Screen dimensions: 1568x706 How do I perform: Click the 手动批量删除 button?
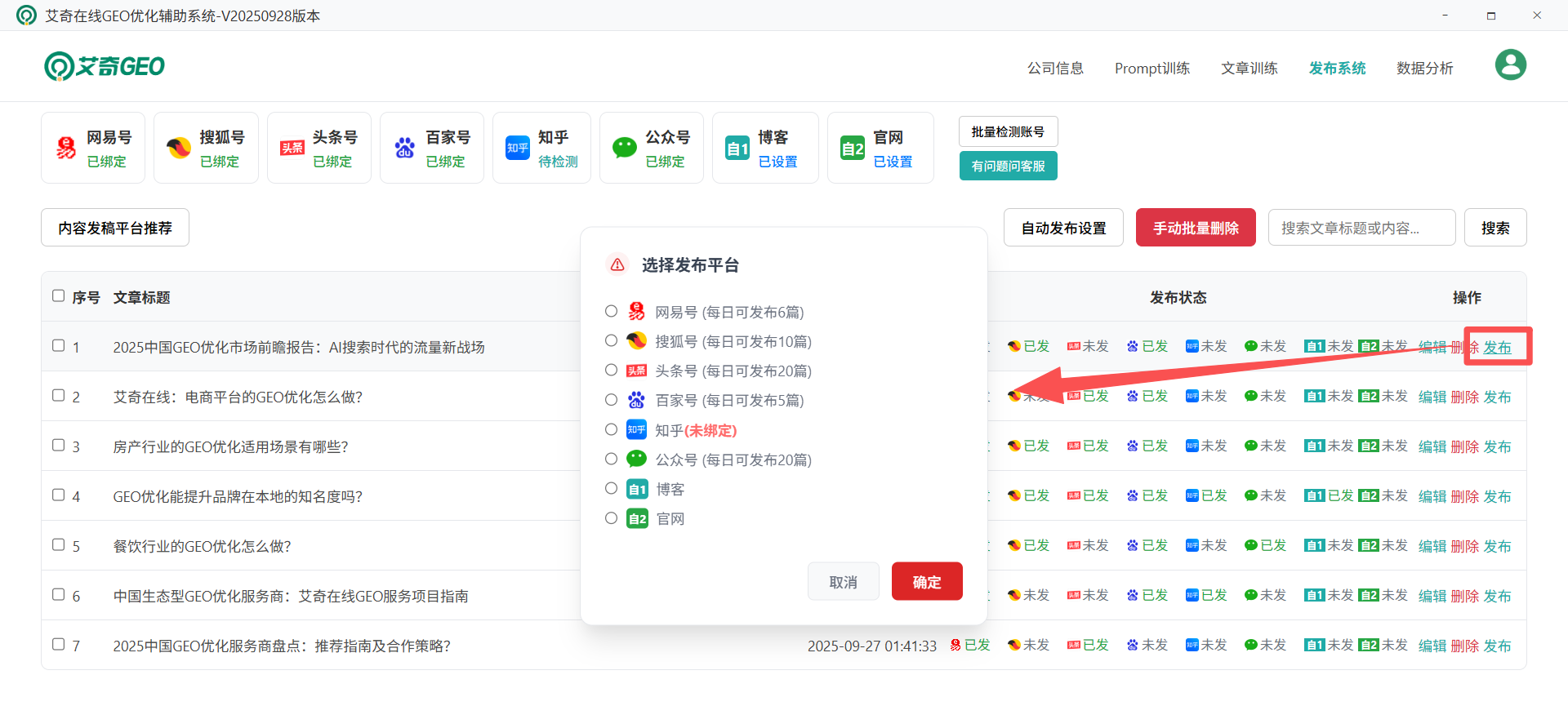[1196, 228]
